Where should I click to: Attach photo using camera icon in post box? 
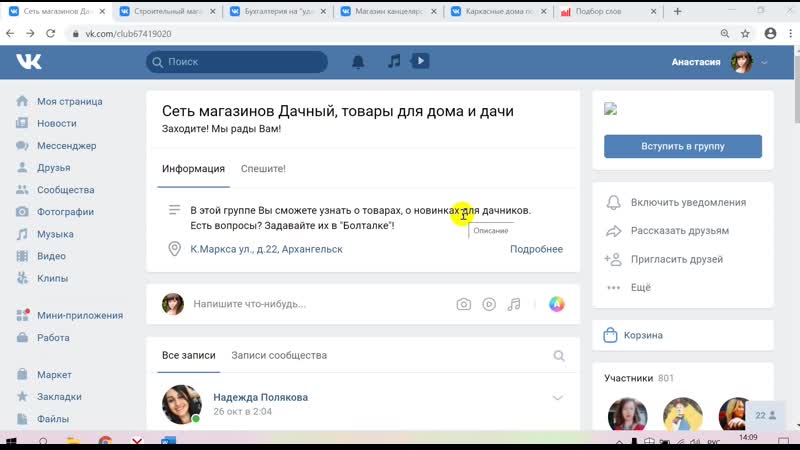(x=463, y=304)
